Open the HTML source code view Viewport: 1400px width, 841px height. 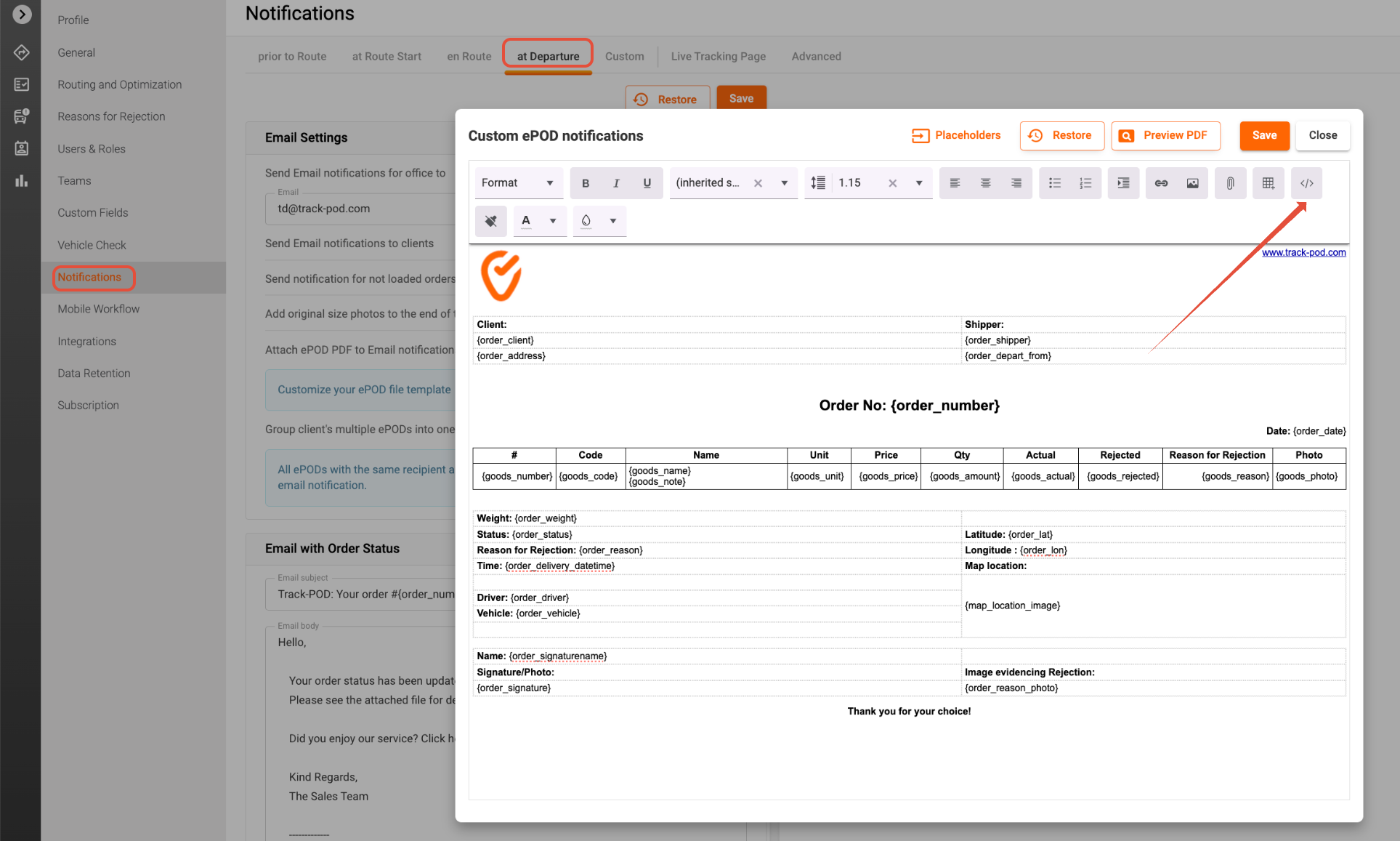[1306, 183]
